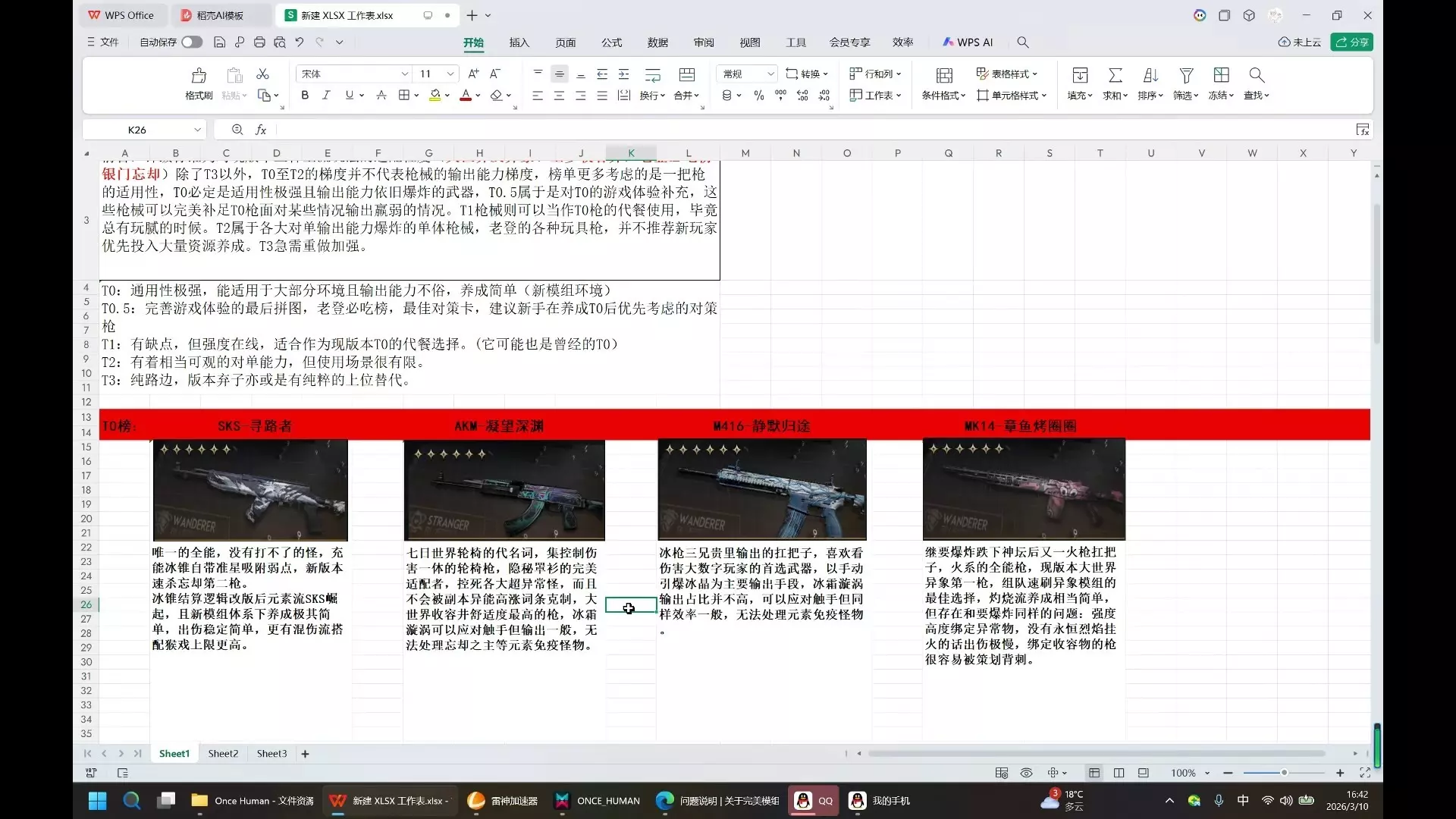Image resolution: width=1456 pixels, height=819 pixels.
Task: Click the red font color swatch
Action: click(466, 95)
